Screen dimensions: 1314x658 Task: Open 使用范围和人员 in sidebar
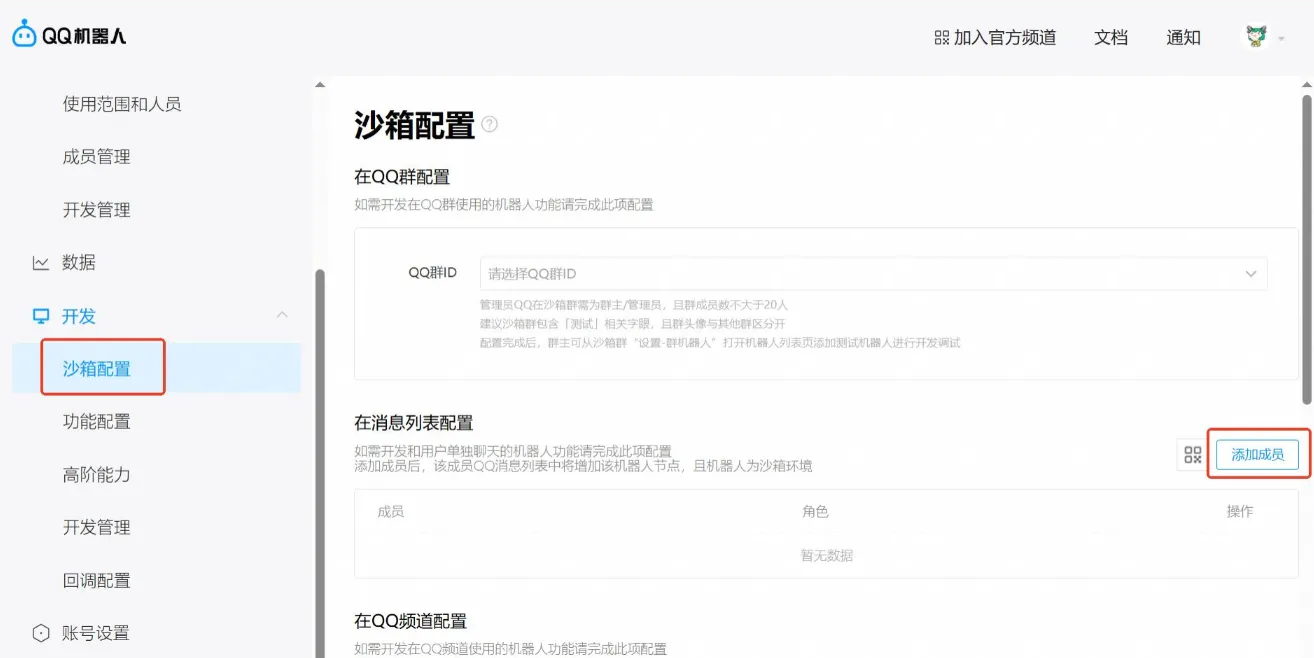pyautogui.click(x=122, y=104)
